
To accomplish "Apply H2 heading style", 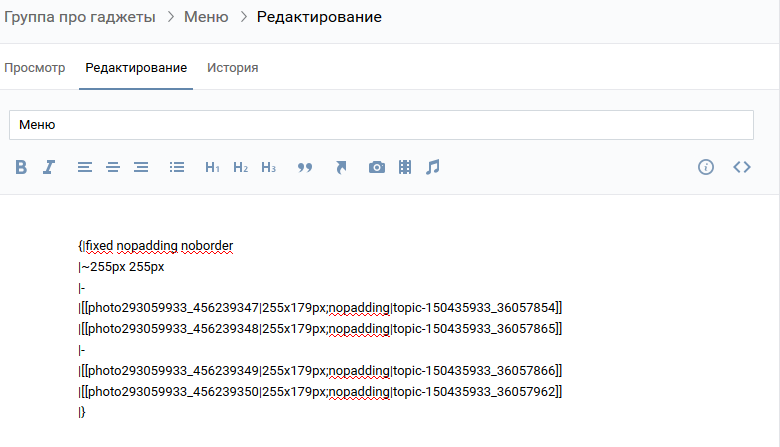I will point(240,167).
